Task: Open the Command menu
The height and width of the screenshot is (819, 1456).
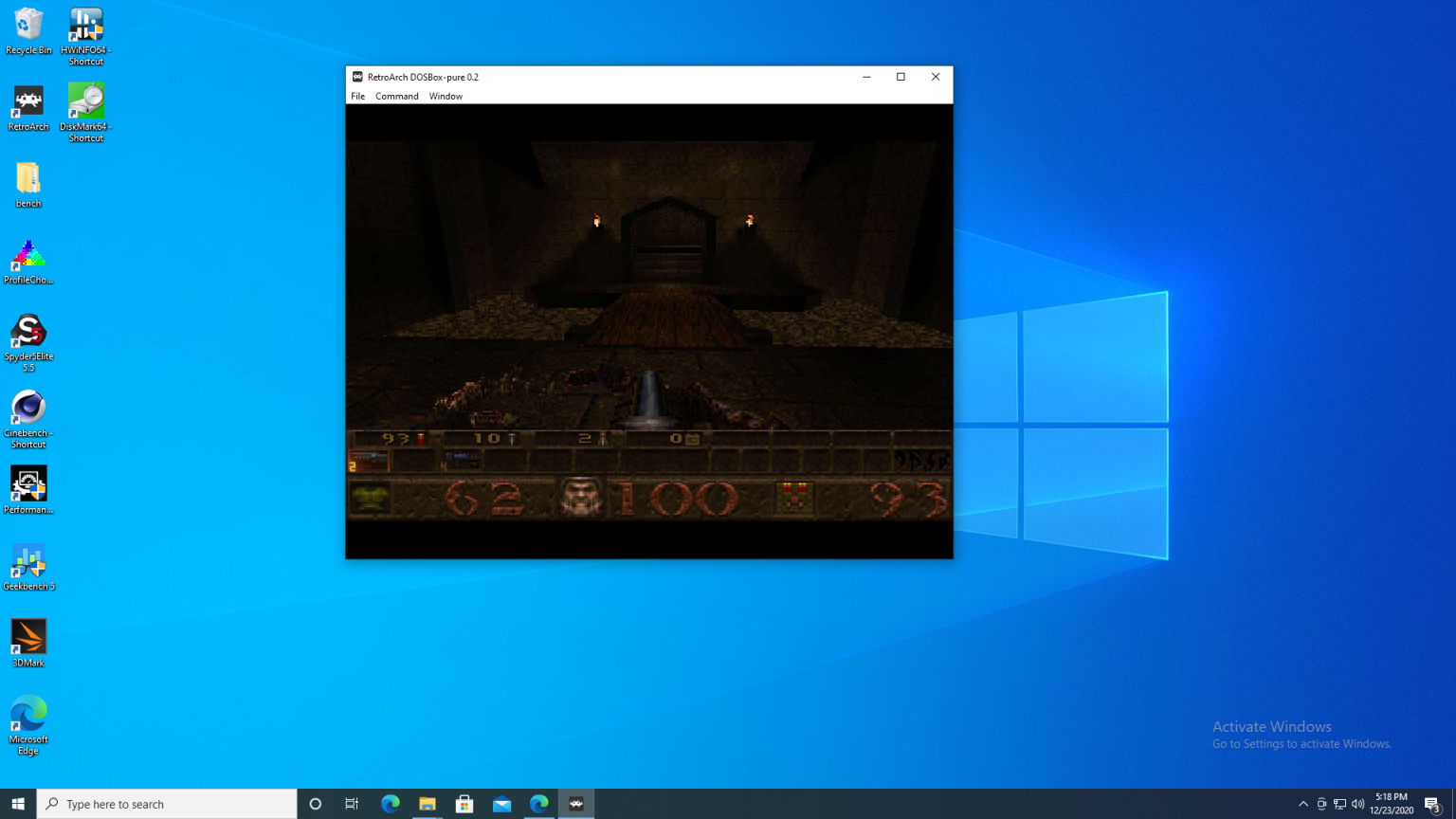Action: [396, 96]
